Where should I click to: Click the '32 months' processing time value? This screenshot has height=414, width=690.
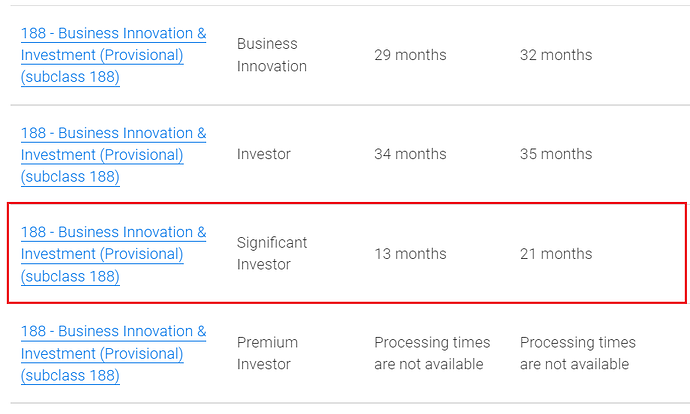[x=555, y=55]
